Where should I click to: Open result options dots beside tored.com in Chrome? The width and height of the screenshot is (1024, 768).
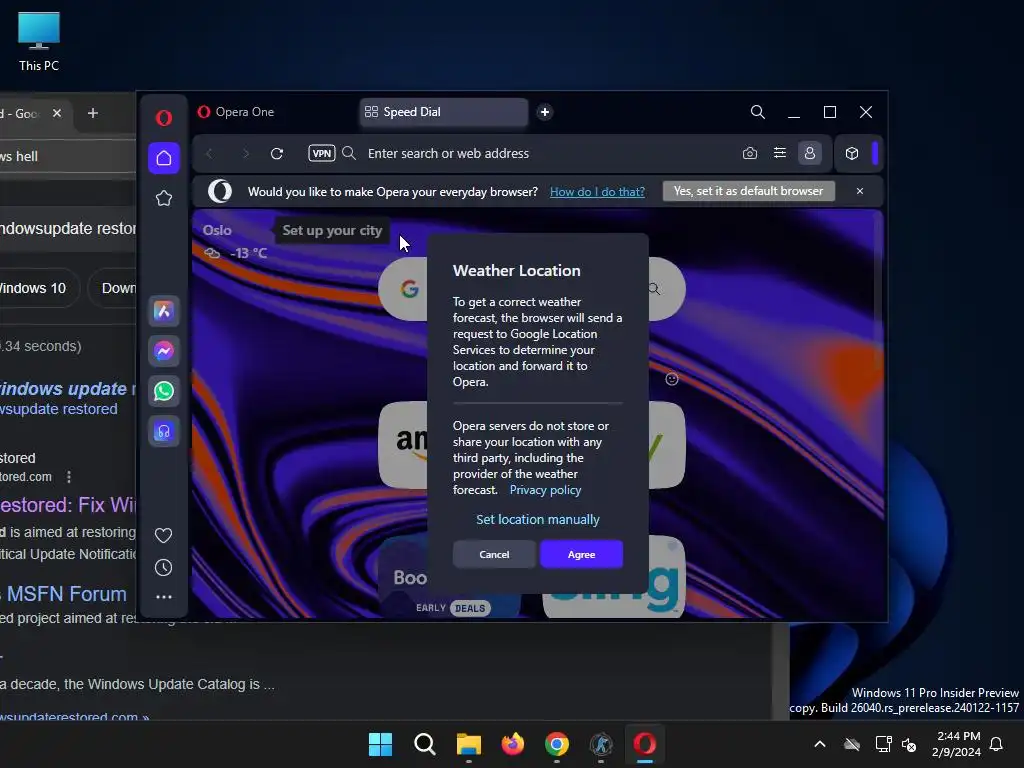(69, 477)
